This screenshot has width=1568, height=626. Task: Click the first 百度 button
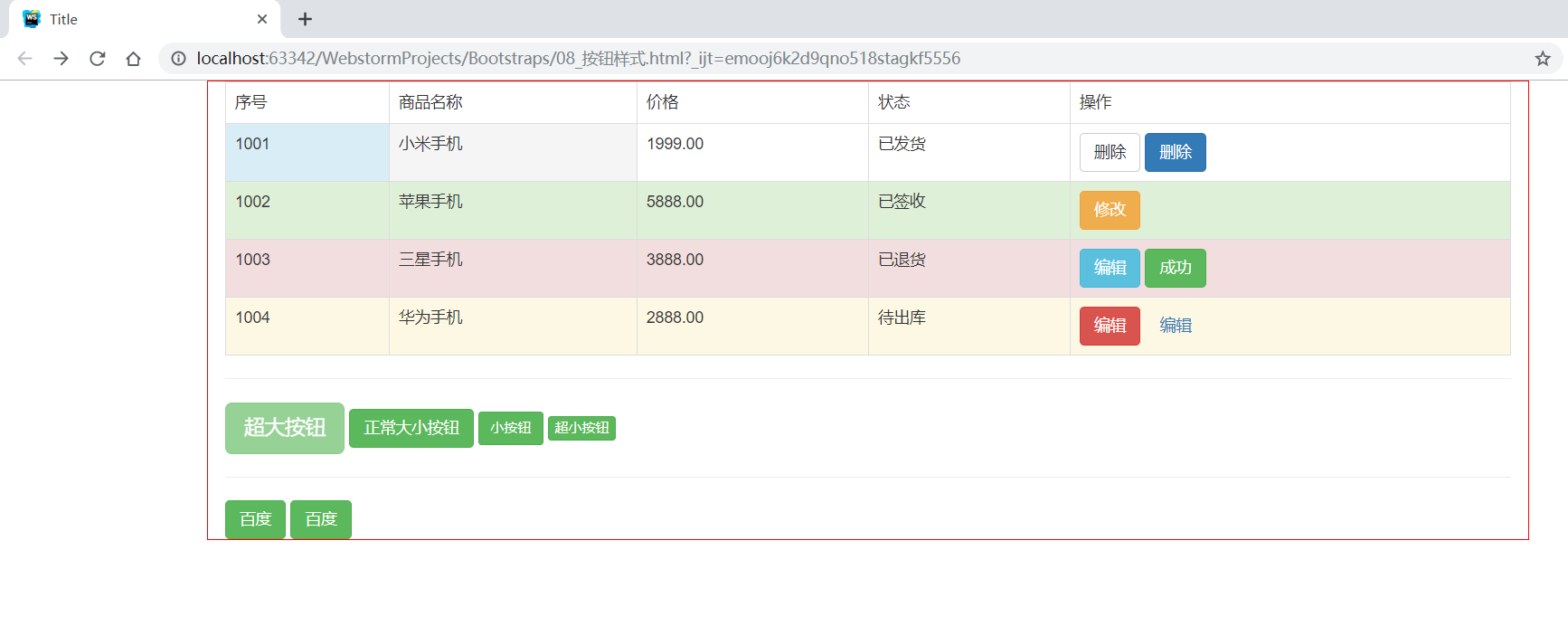point(255,519)
